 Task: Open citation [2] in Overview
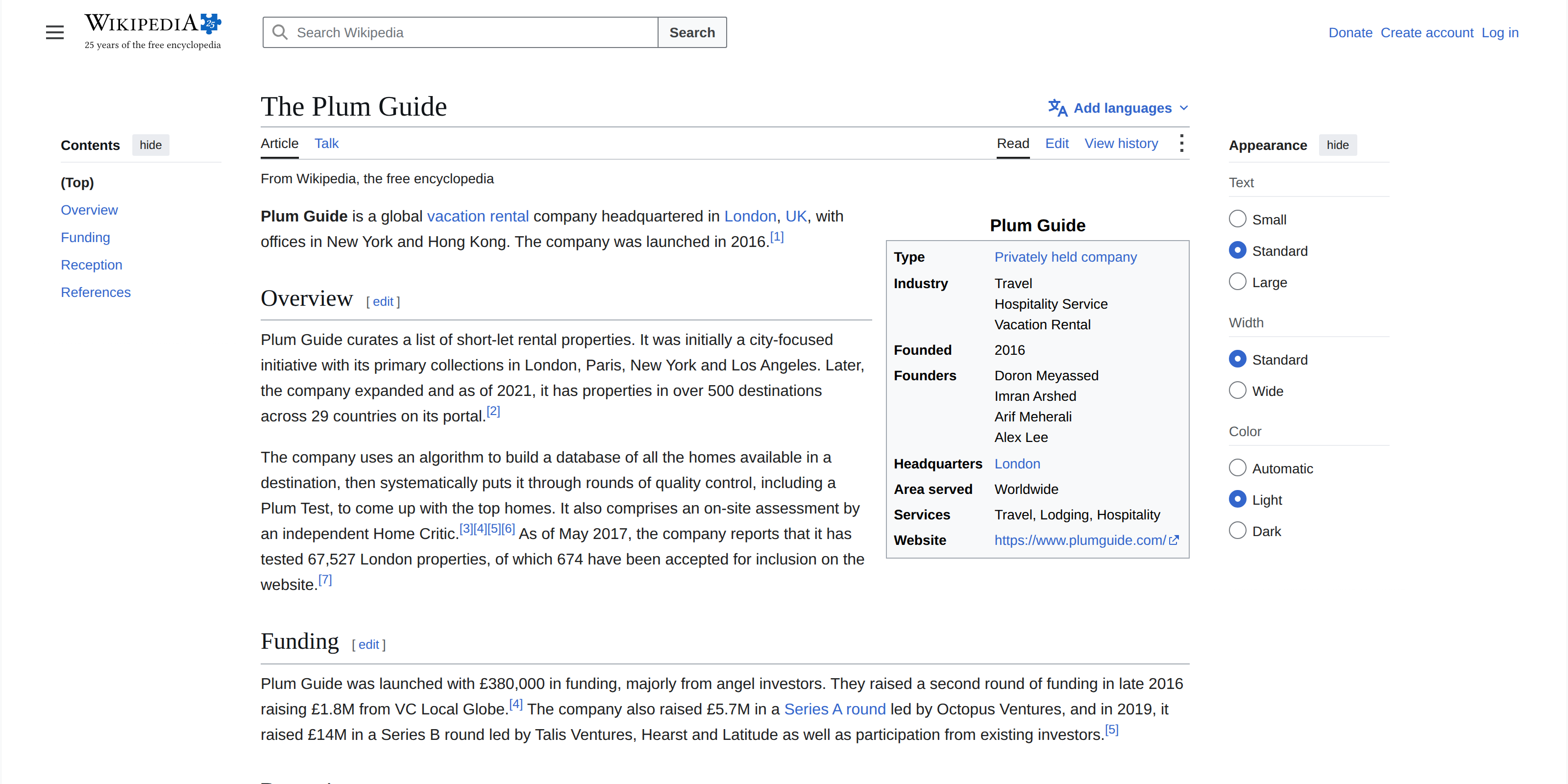493,412
